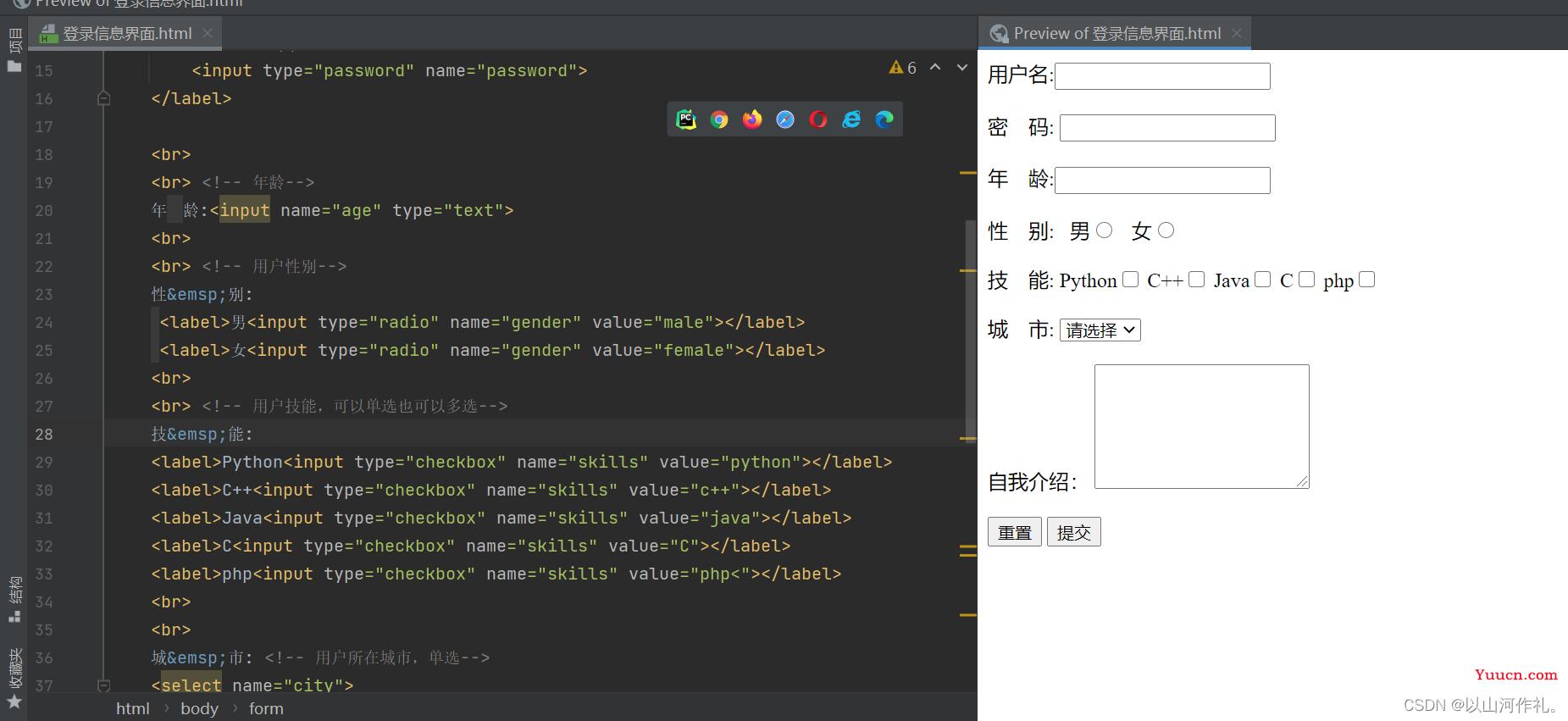Check the Python skill checkbox

tap(1130, 280)
